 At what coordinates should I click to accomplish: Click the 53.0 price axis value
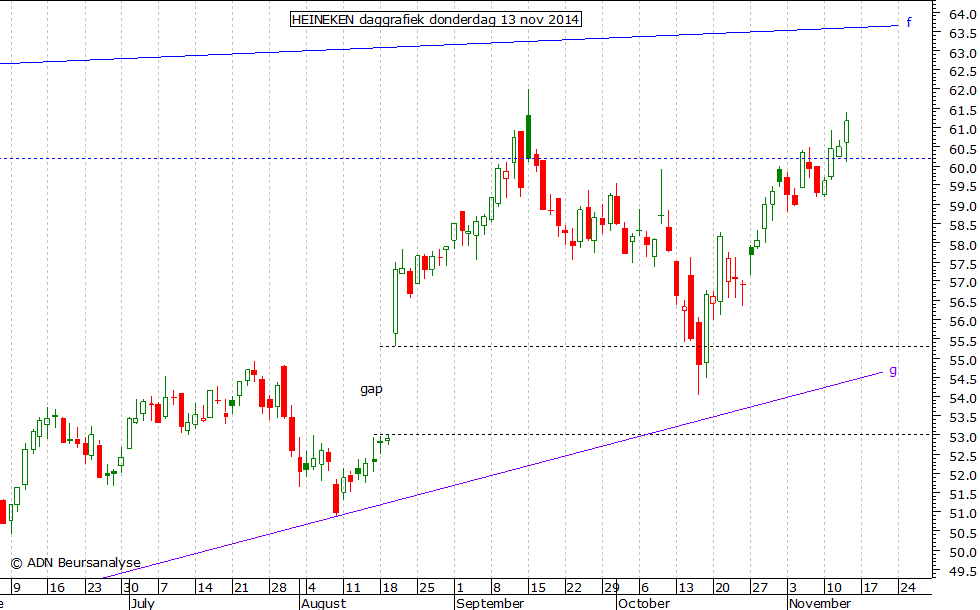pos(962,438)
